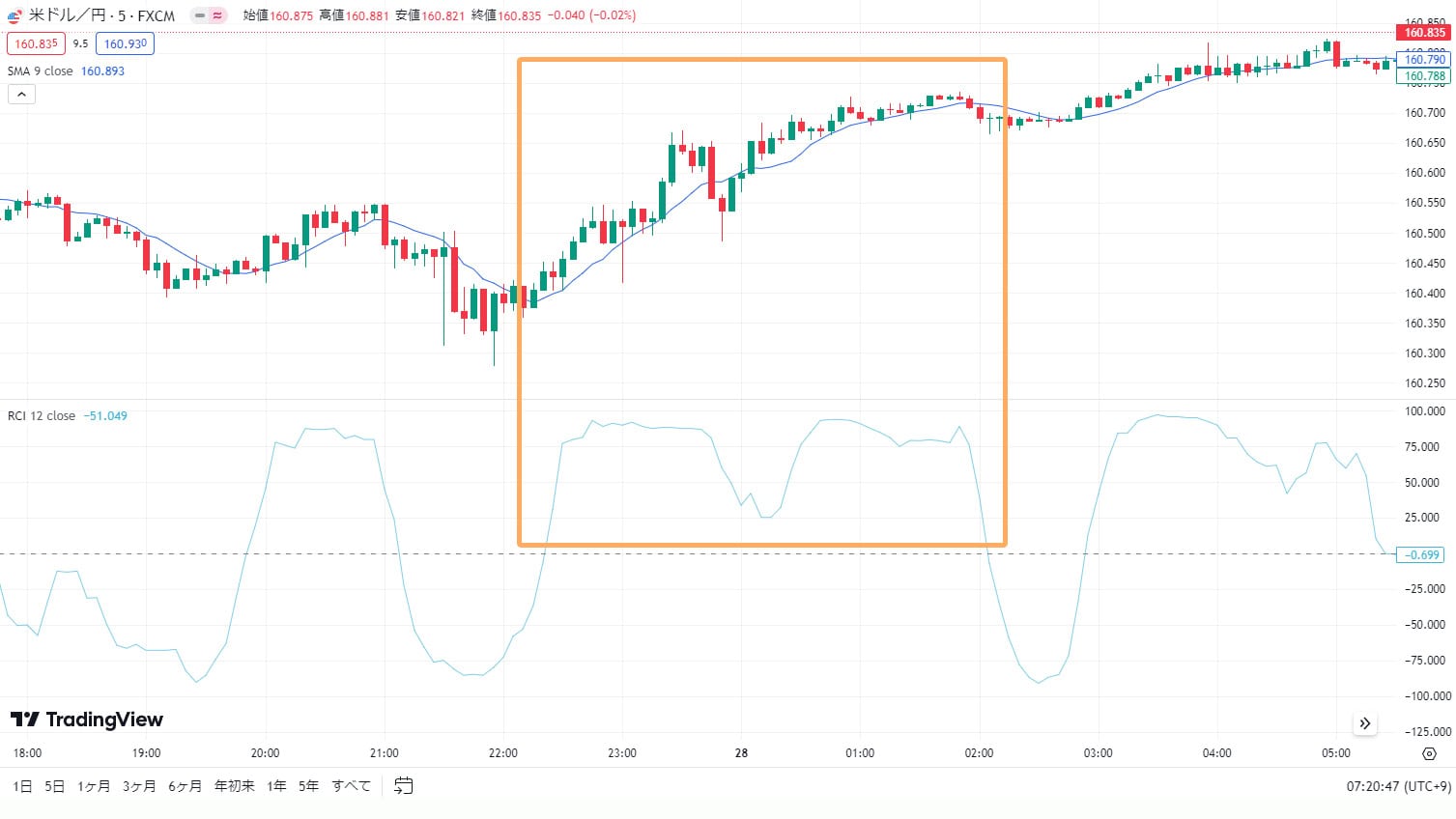Click the USD/JPY currency flag icon
Image resolution: width=1456 pixels, height=819 pixels.
pos(14,15)
